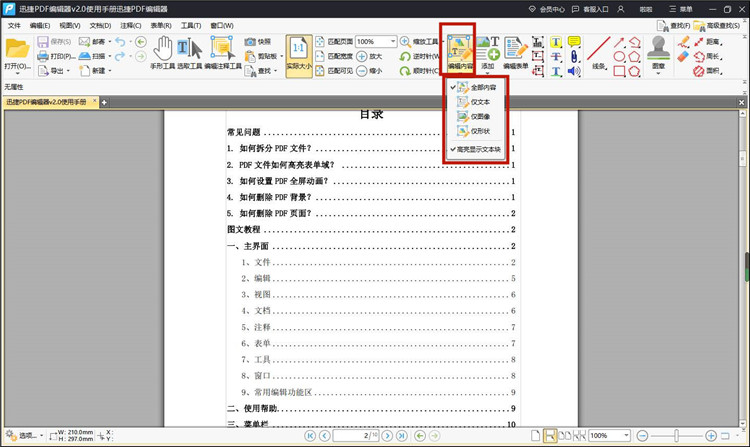Click the Print (打印) icon

click(43, 56)
